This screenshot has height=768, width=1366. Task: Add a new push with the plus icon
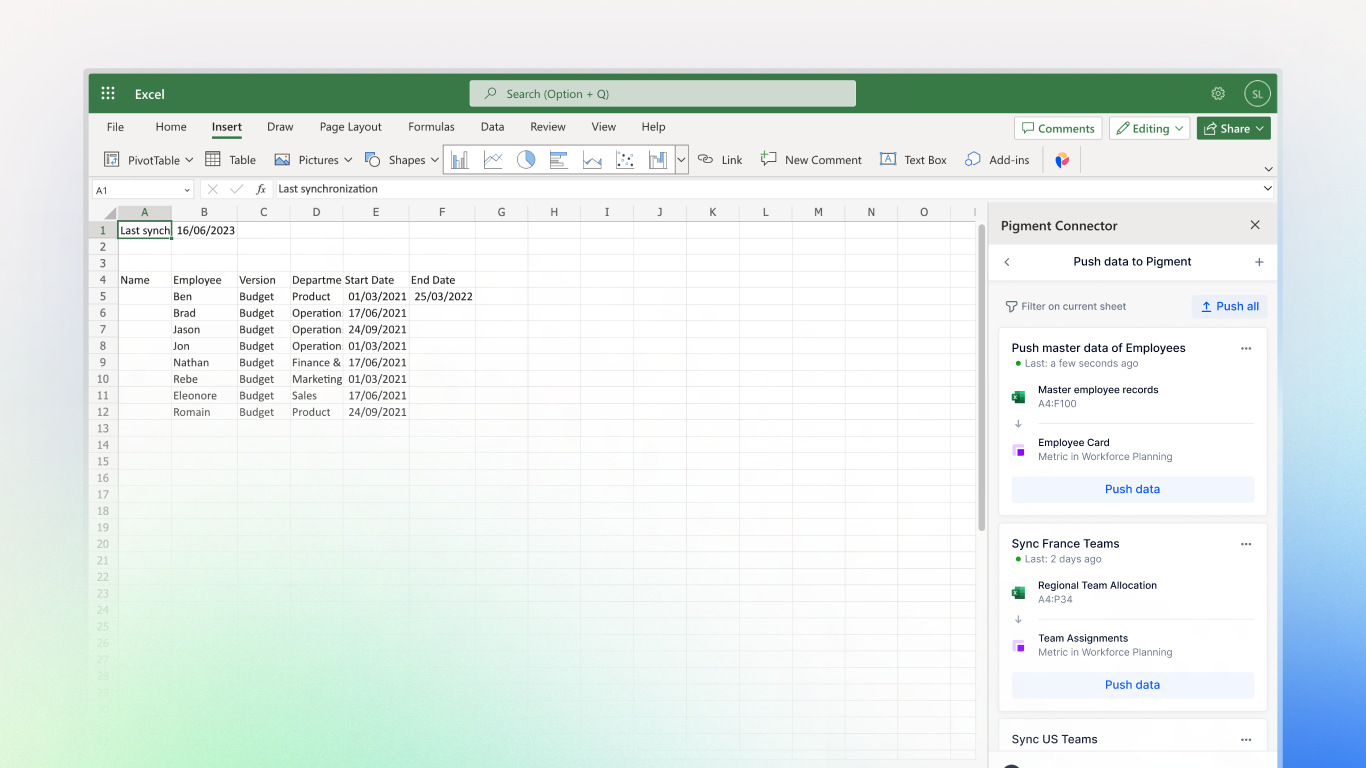pyautogui.click(x=1259, y=262)
